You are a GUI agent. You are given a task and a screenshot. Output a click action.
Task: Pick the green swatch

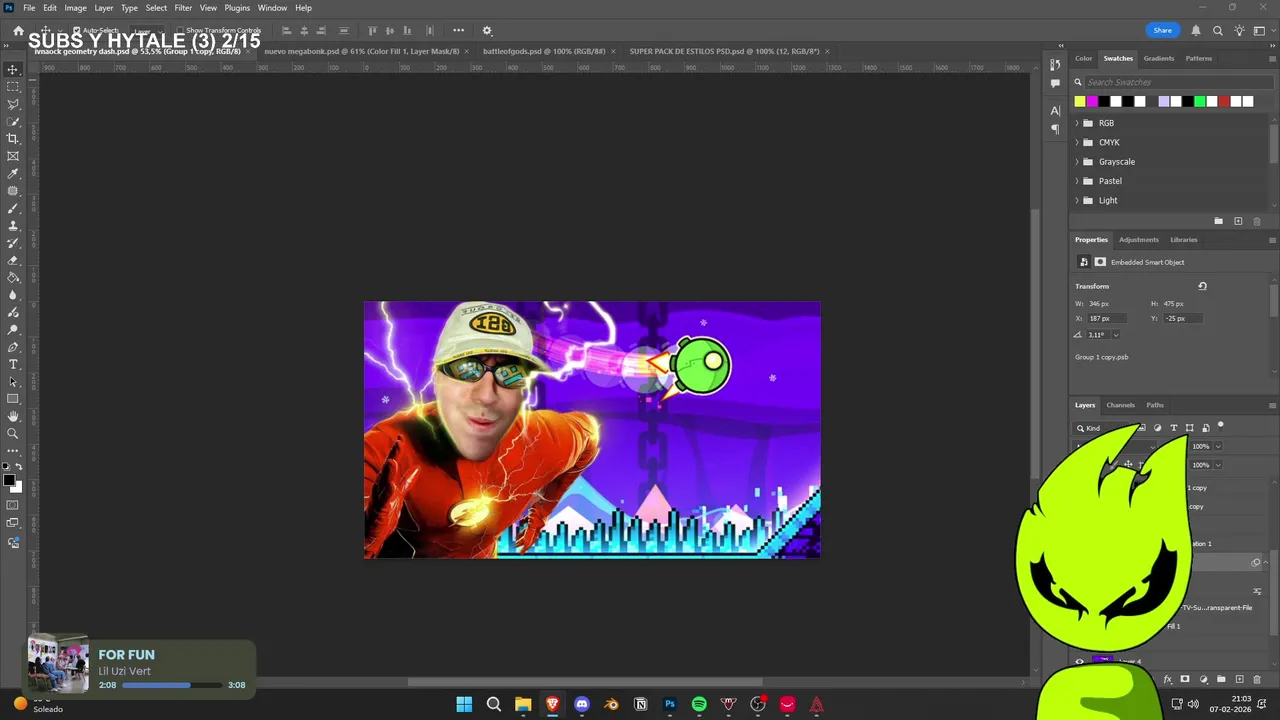(1199, 101)
